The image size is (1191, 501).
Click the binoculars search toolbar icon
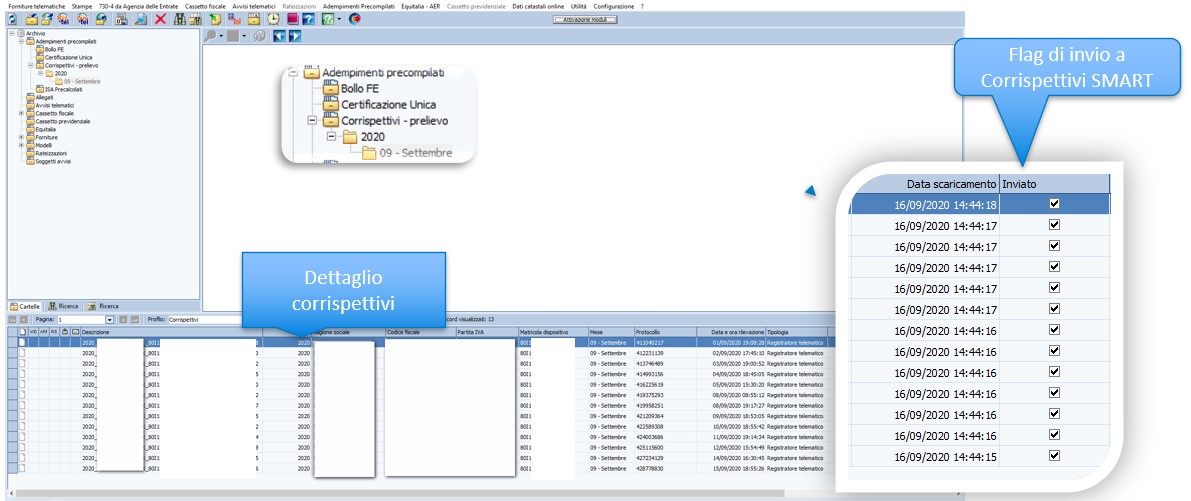pos(180,19)
